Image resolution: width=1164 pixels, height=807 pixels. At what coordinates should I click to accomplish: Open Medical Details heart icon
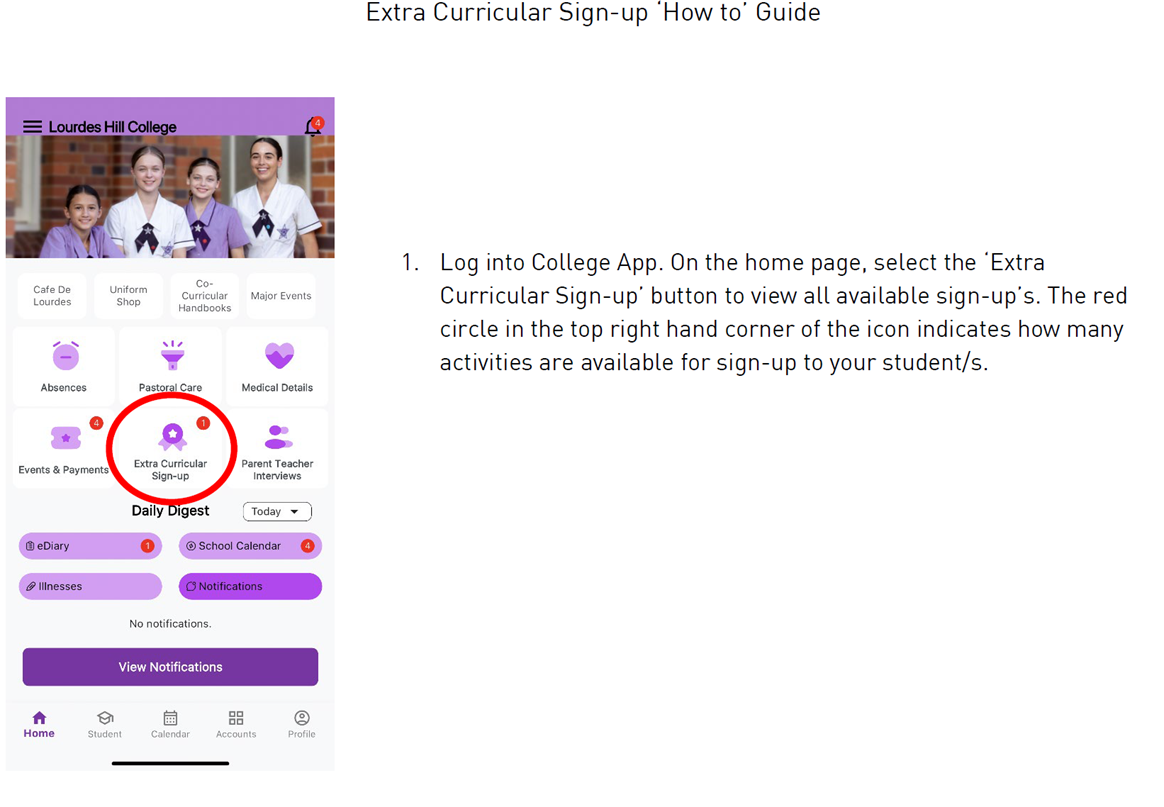[279, 356]
